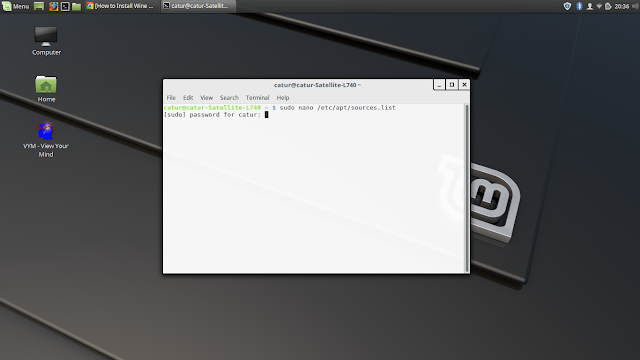The height and width of the screenshot is (360, 640).
Task: Select the Home folder desktop icon
Action: pyautogui.click(x=46, y=89)
